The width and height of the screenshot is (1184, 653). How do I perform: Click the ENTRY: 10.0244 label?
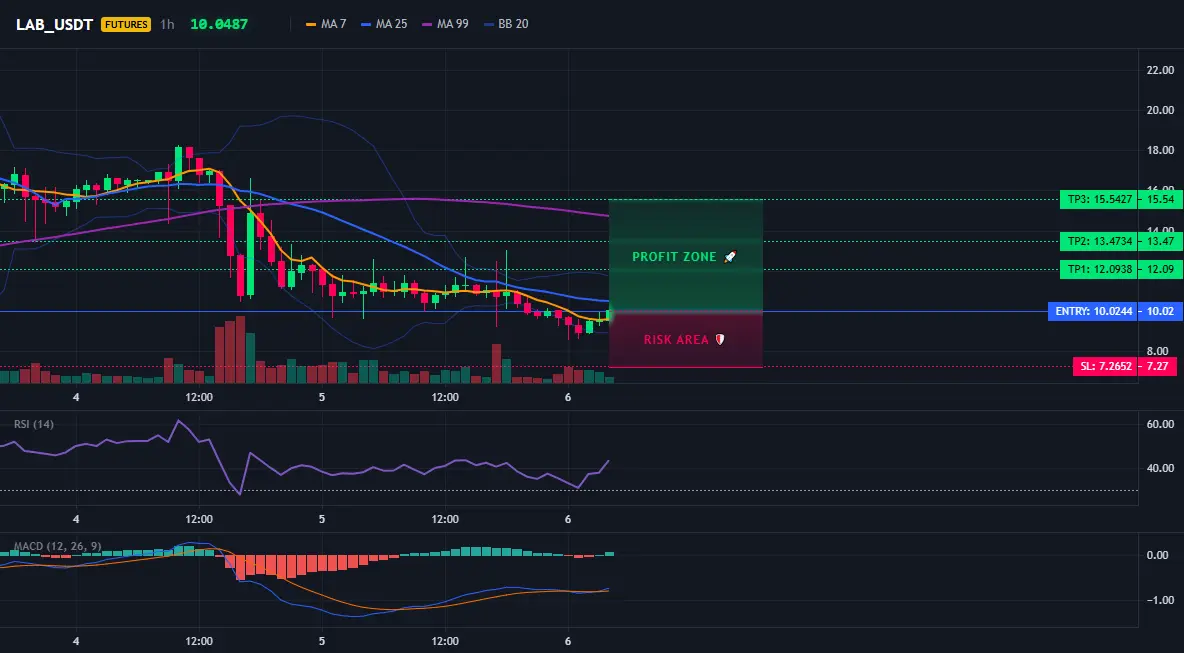pyautogui.click(x=1093, y=311)
